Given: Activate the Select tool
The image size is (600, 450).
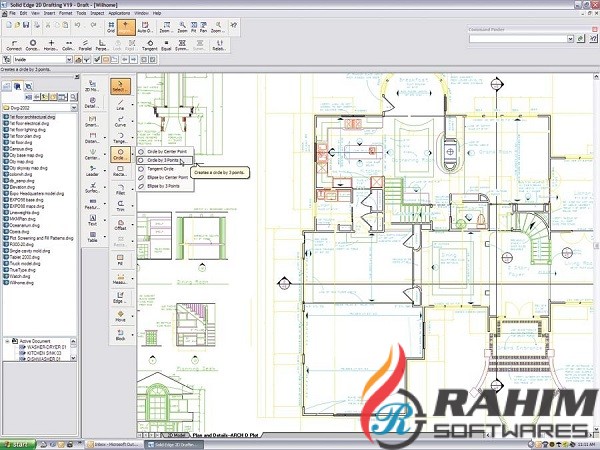Looking at the screenshot, I should (x=121, y=86).
